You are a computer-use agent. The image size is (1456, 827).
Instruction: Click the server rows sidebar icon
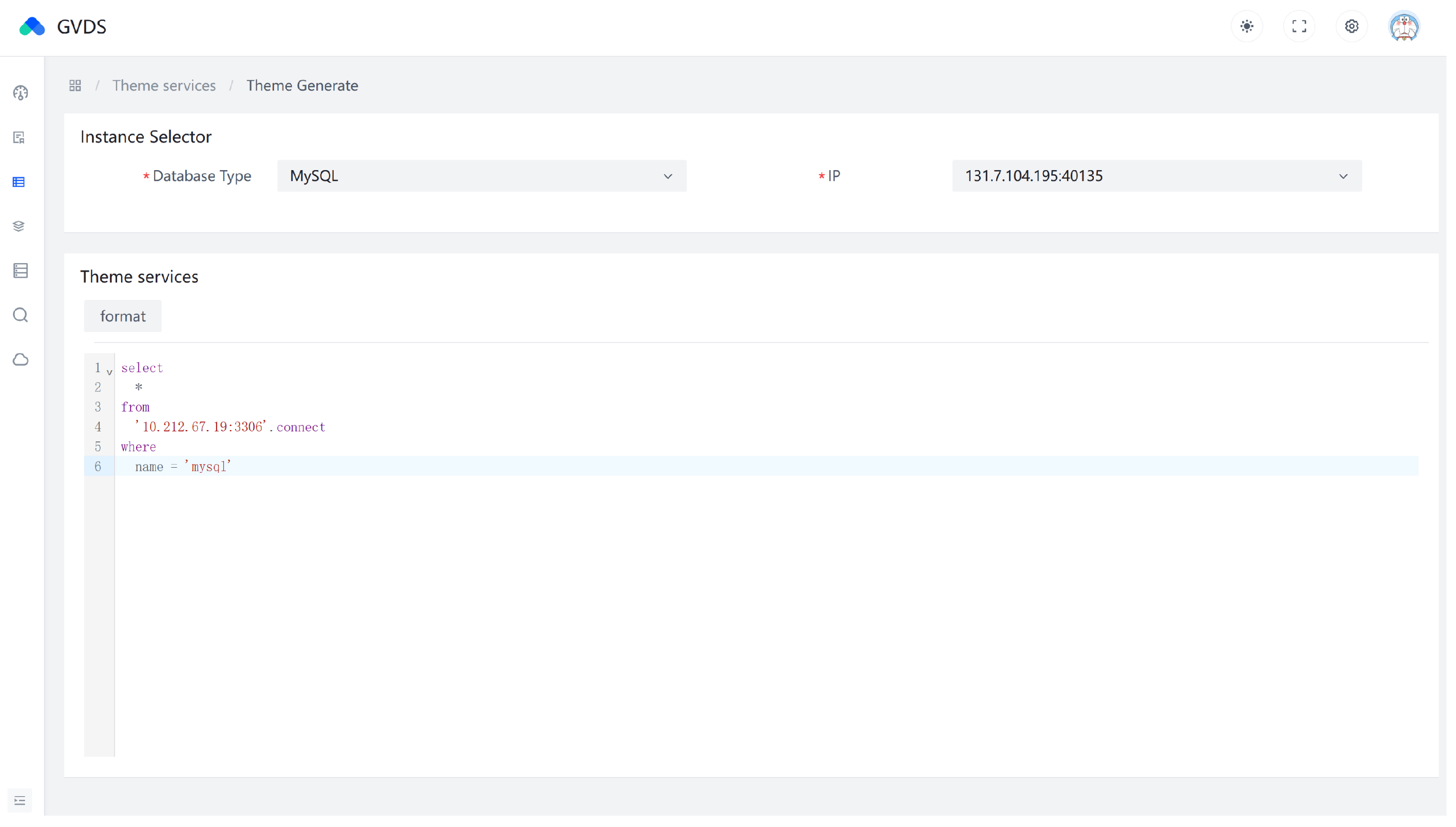(x=20, y=271)
